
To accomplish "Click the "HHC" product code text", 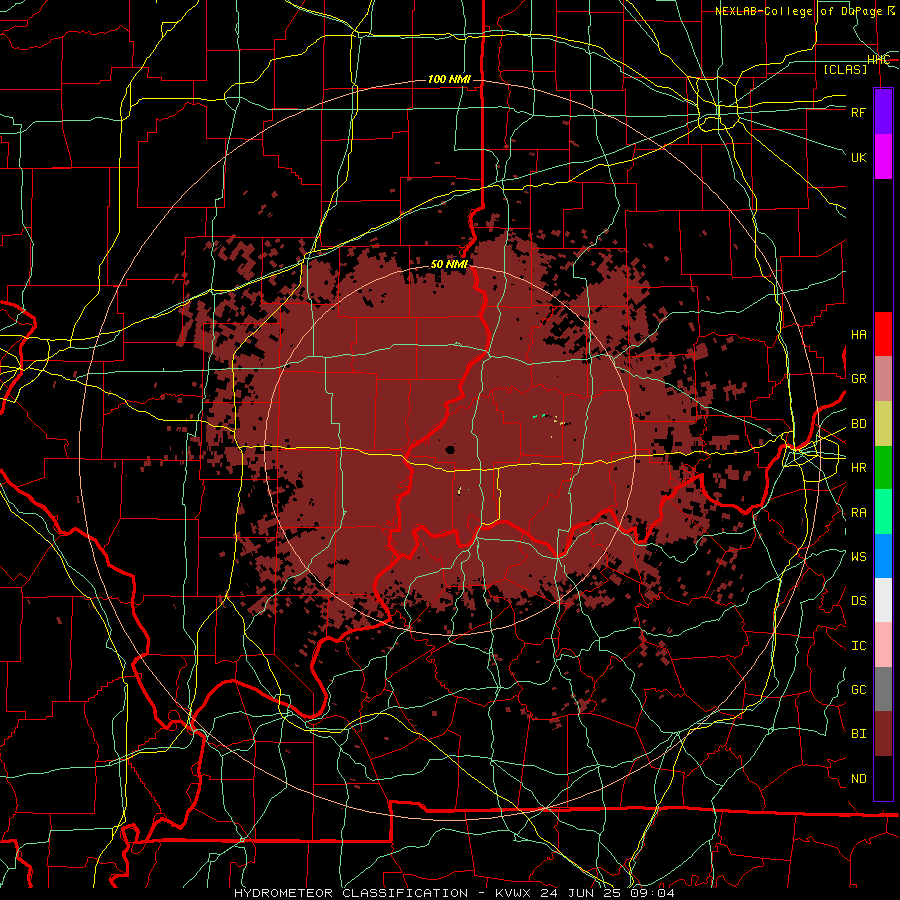I will [878, 60].
